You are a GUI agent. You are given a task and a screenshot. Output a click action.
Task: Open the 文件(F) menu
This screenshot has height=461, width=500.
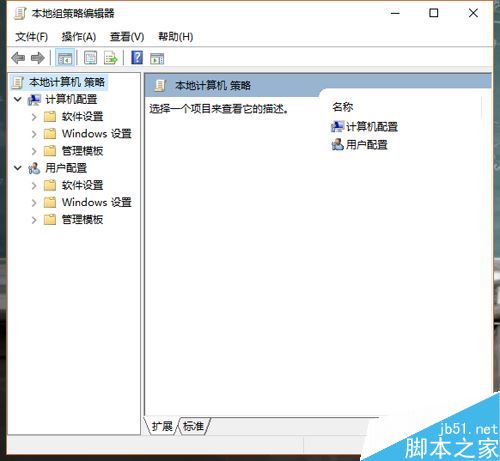click(32, 37)
